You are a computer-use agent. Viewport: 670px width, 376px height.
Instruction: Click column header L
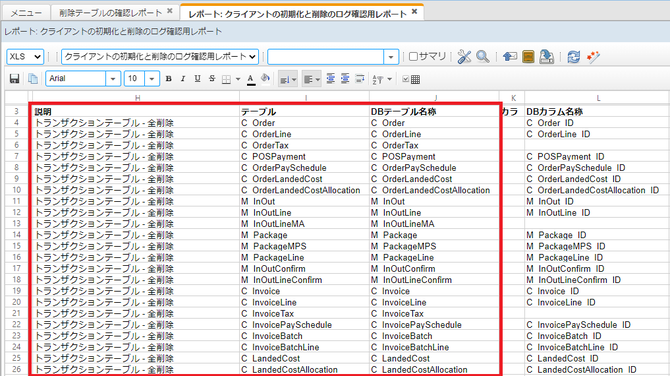pos(598,98)
